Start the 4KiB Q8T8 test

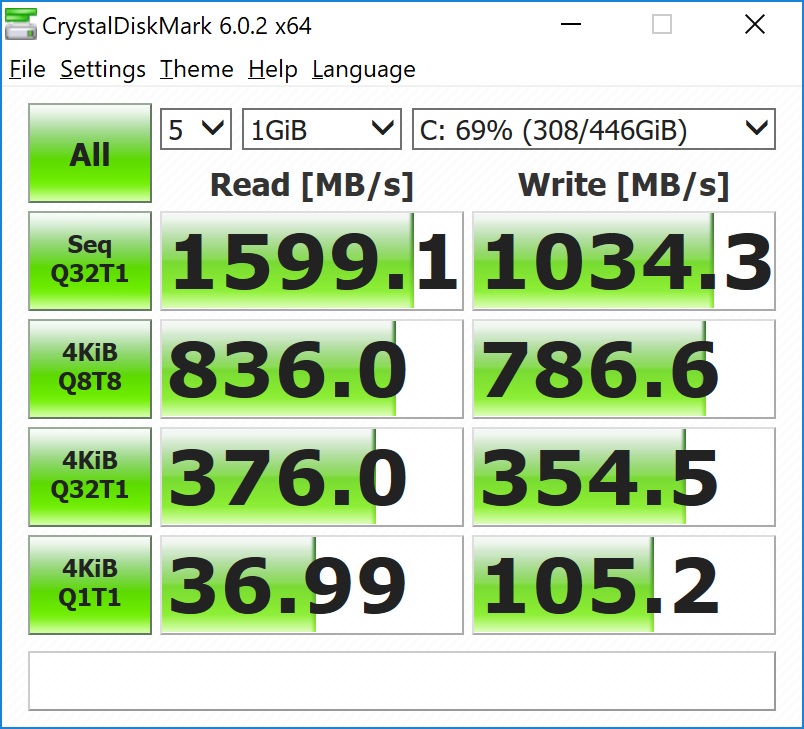(x=90, y=369)
